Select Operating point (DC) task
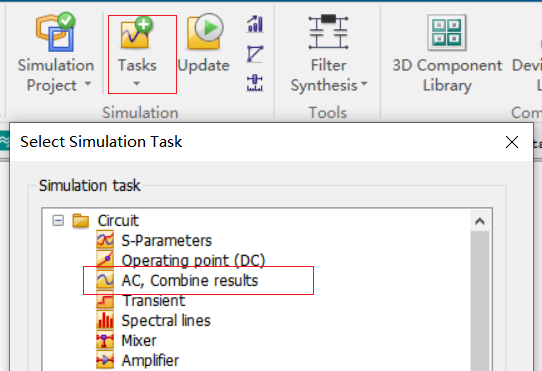 (193, 260)
